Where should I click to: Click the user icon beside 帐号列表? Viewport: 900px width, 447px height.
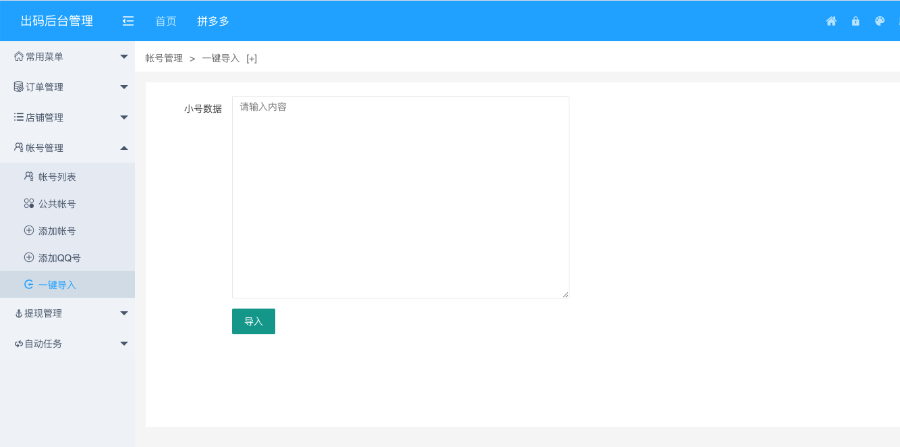(29, 177)
